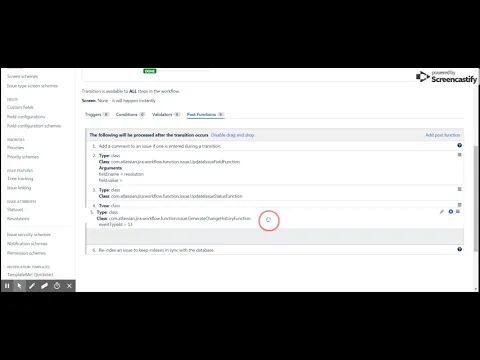Select the Screencastify pen drawing tool

pyautogui.click(x=32, y=286)
